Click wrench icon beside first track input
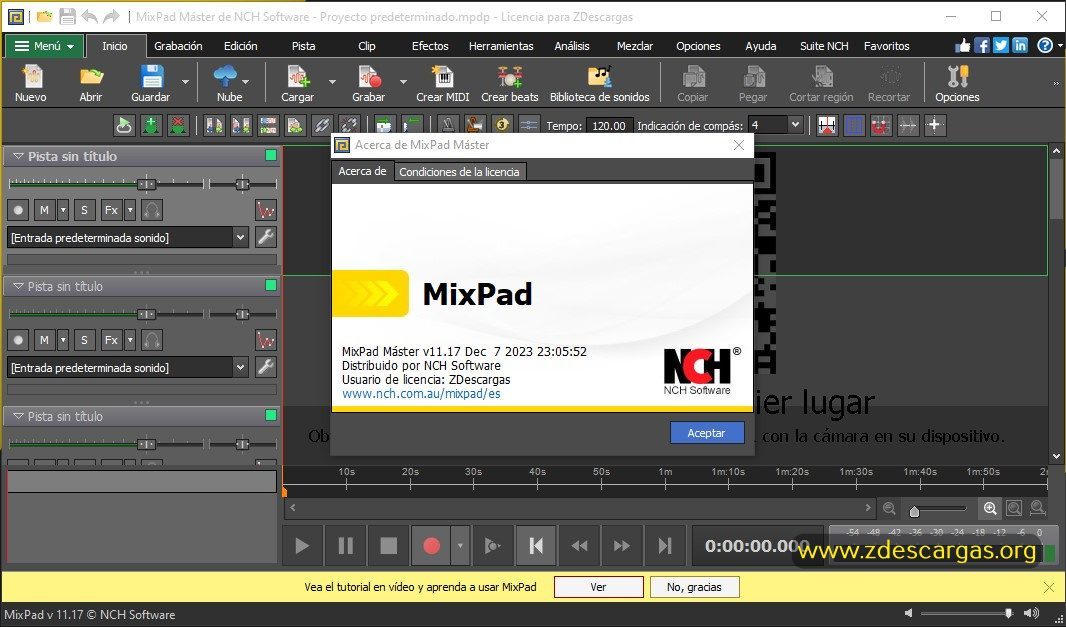The height and width of the screenshot is (627, 1066). click(x=266, y=237)
